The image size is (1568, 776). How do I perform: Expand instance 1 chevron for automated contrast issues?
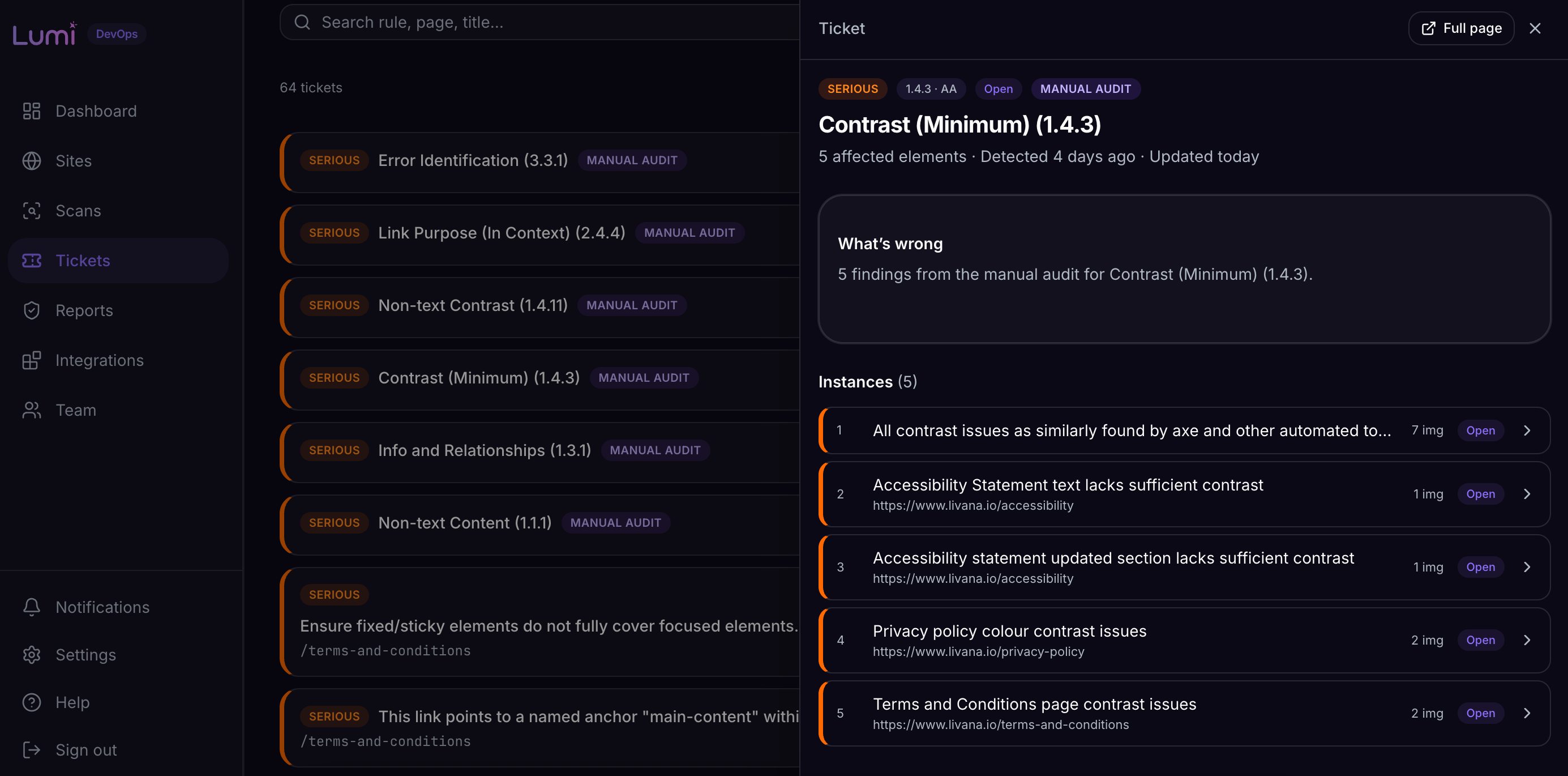pos(1527,430)
